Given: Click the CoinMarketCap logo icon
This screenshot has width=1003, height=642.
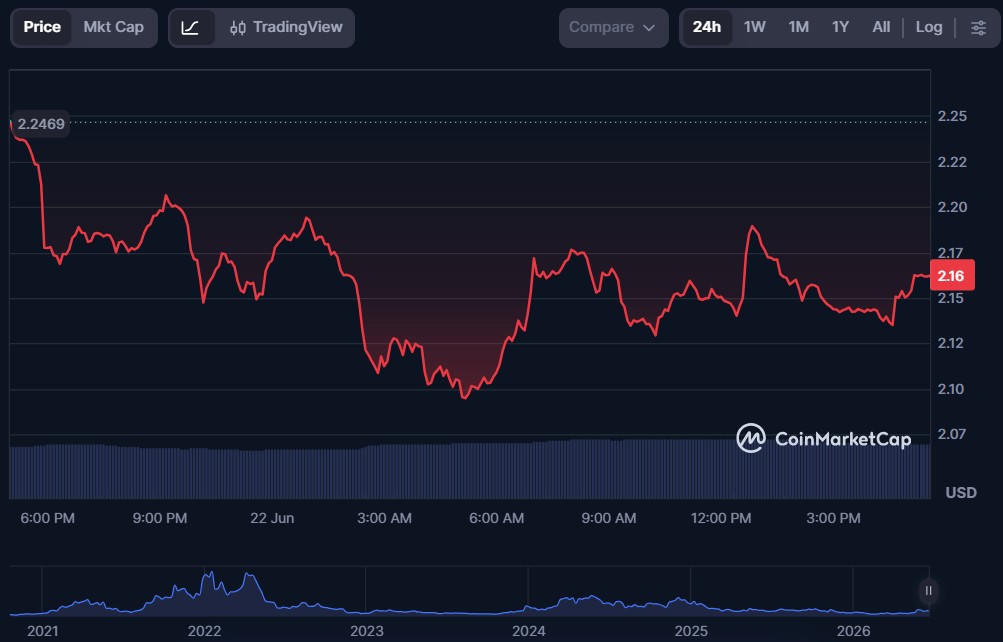Looking at the screenshot, I should pos(750,438).
